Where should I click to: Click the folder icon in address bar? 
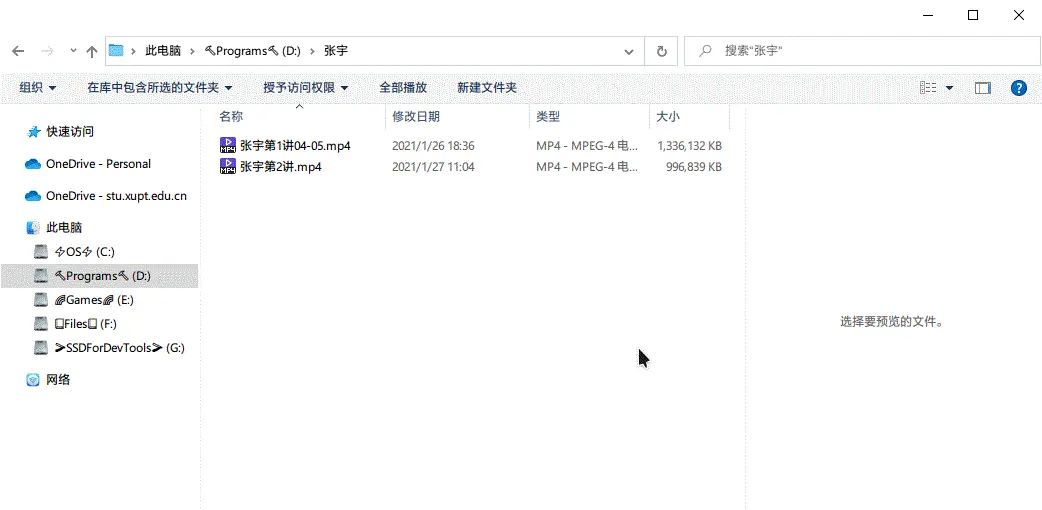pyautogui.click(x=116, y=51)
